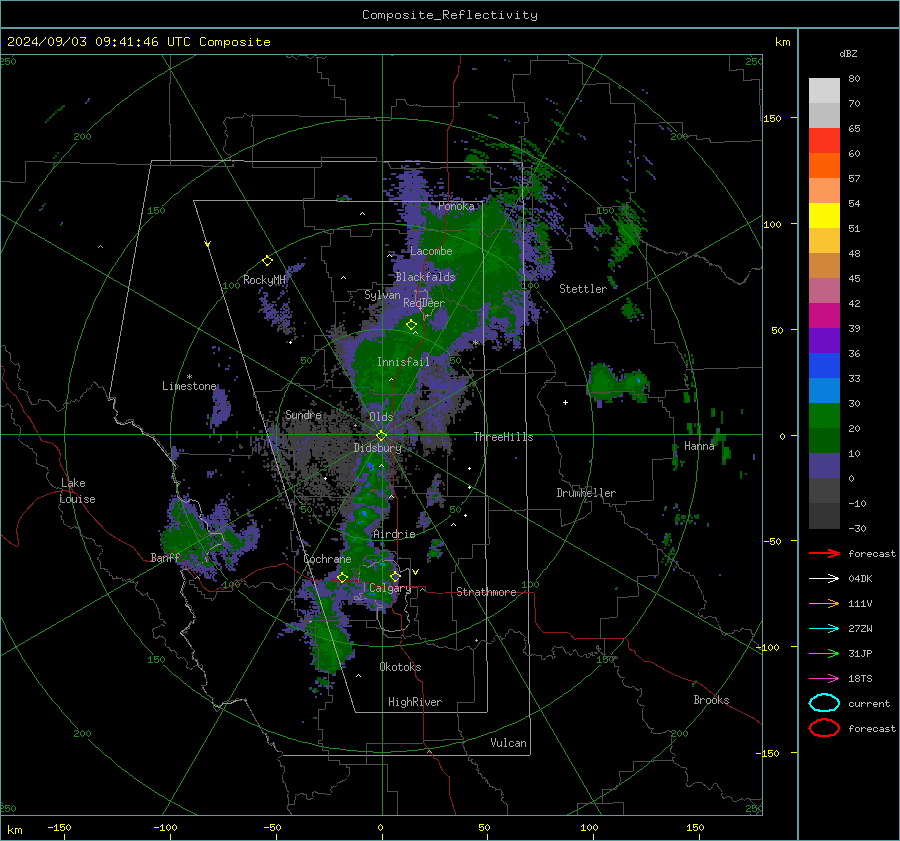Click the Innisfail label
Viewport: 900px width, 841px height.
403,362
